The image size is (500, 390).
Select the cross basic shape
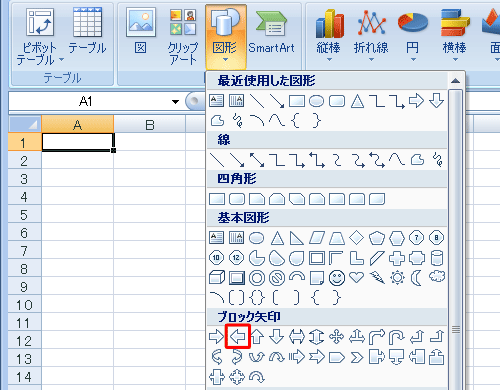[397, 258]
